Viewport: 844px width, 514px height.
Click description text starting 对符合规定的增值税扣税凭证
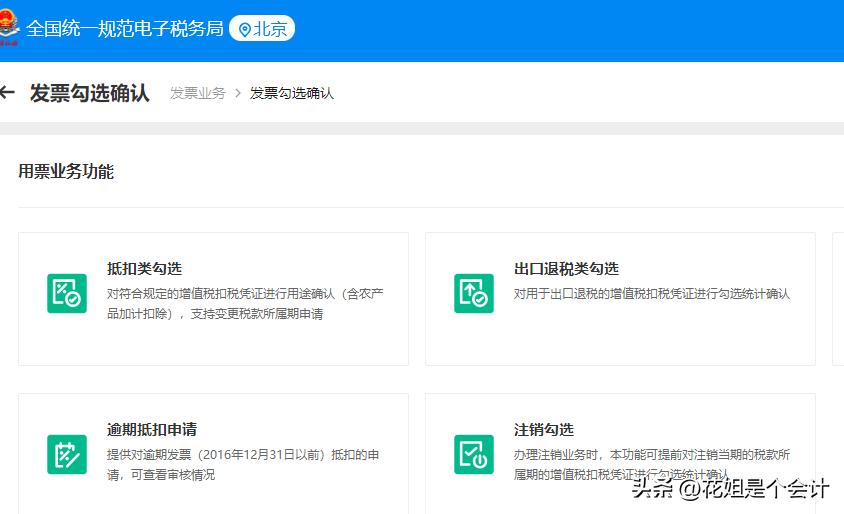click(x=245, y=304)
